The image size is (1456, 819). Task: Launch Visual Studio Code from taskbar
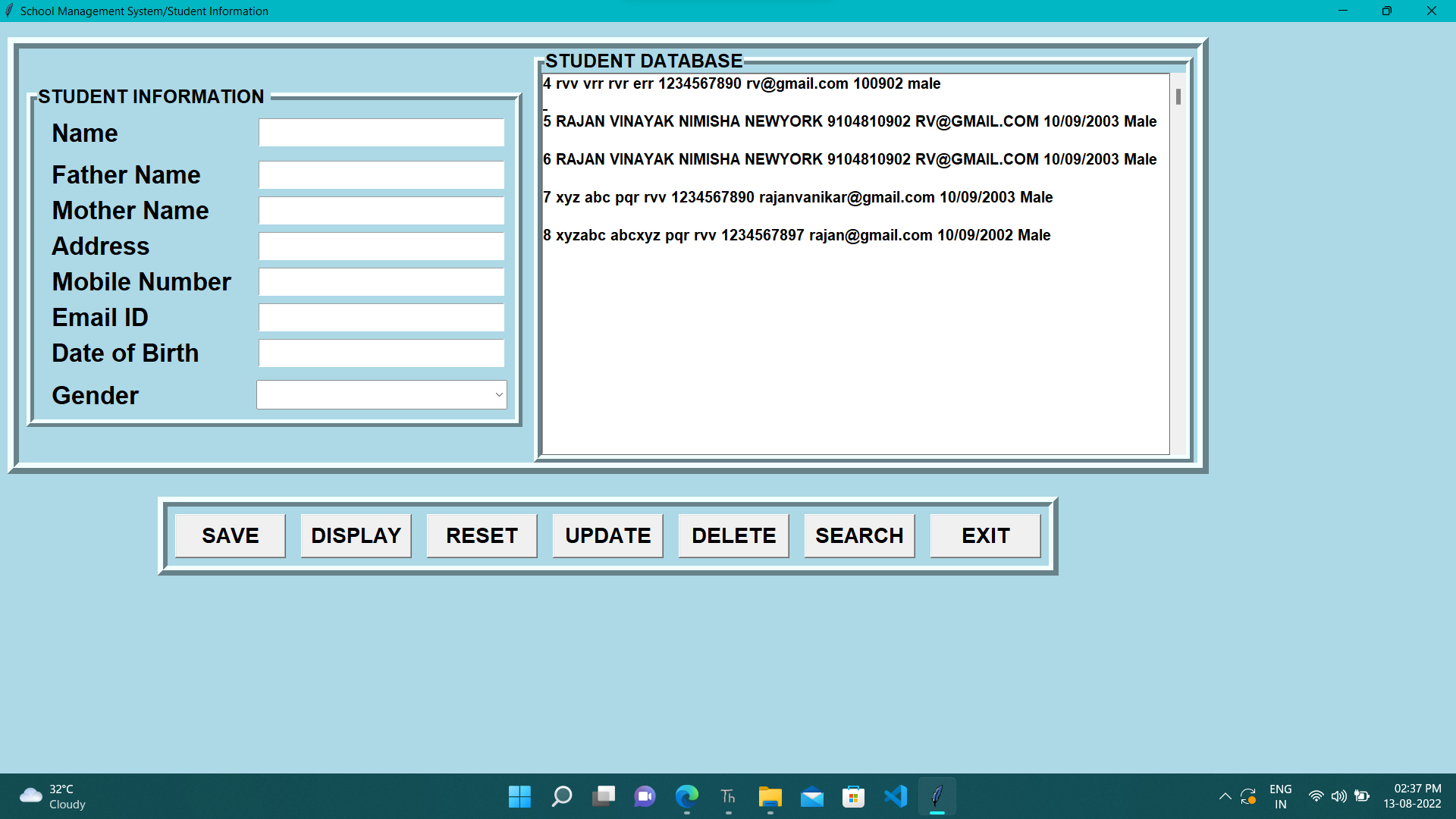tap(895, 796)
